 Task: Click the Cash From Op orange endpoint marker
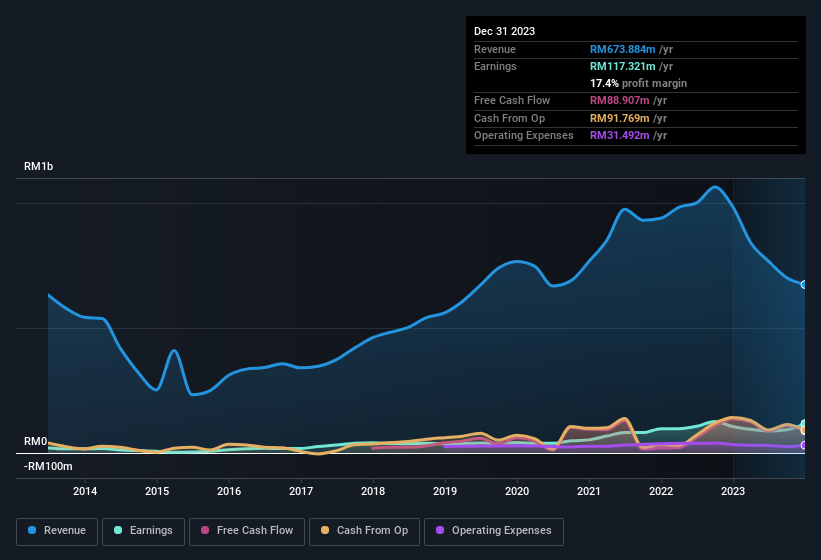(x=804, y=430)
